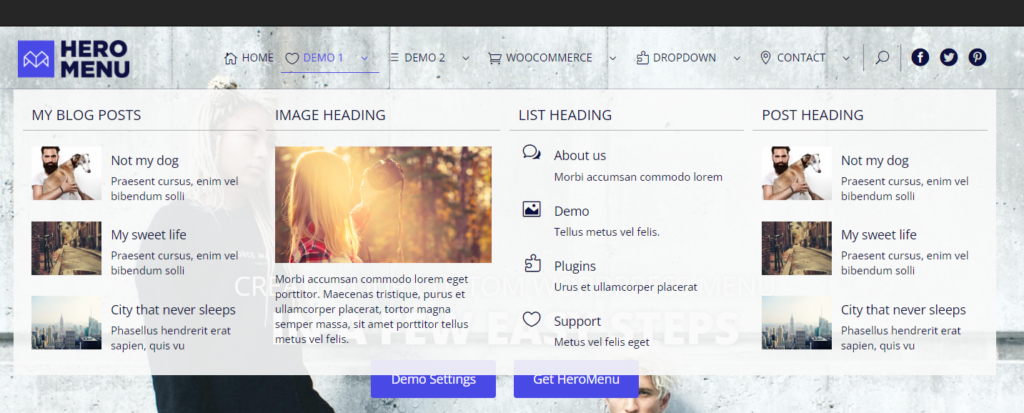Open the Demo link in List Heading
Image resolution: width=1024 pixels, height=413 pixels.
pos(571,211)
